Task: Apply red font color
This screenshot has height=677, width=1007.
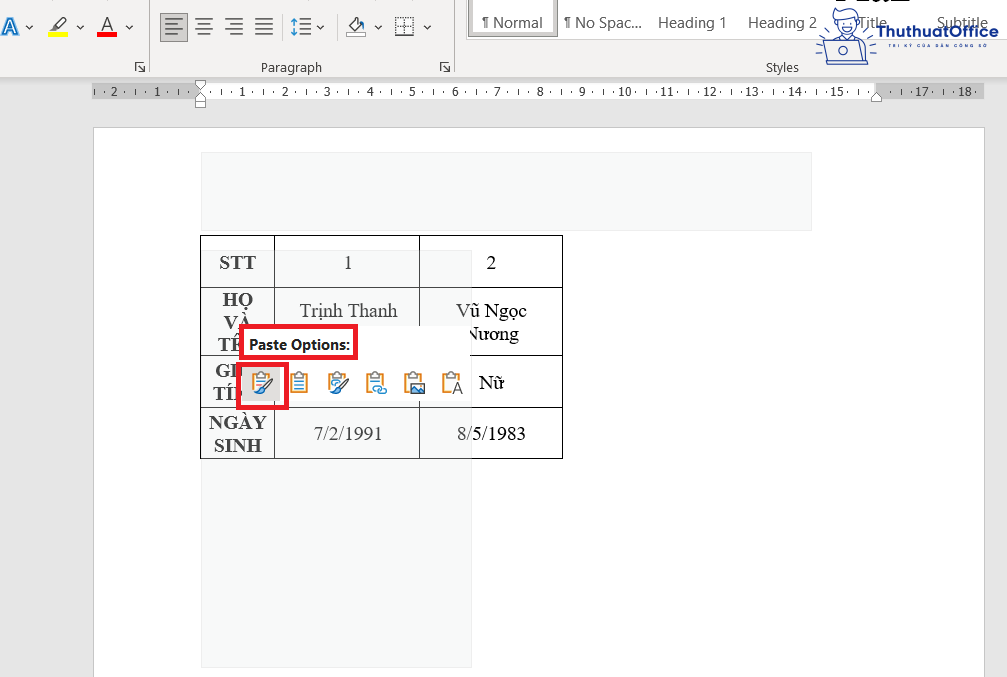Action: click(x=107, y=27)
